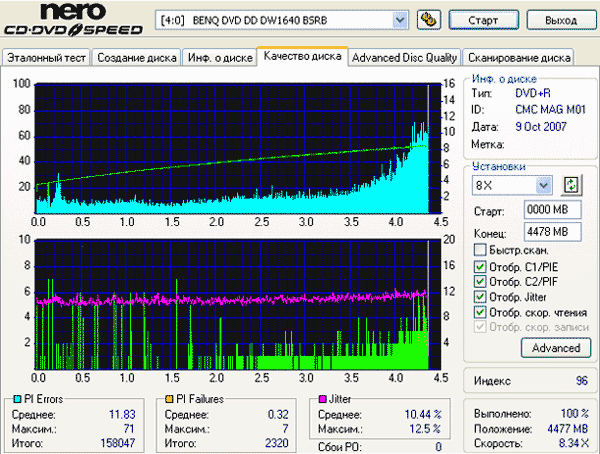Go to the Инф. о диске tab
This screenshot has height=454, width=600.
[220, 58]
